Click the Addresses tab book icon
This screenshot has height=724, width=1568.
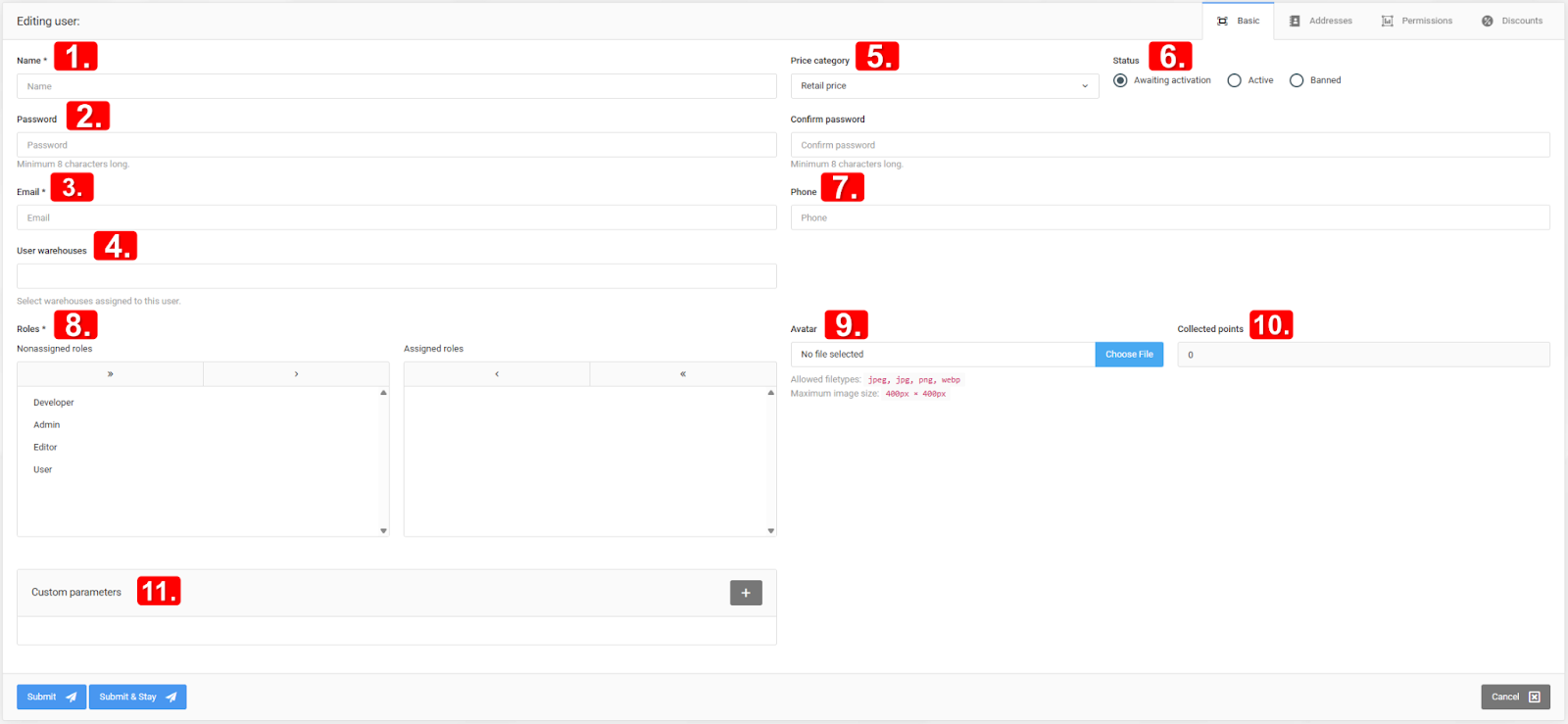(1295, 21)
